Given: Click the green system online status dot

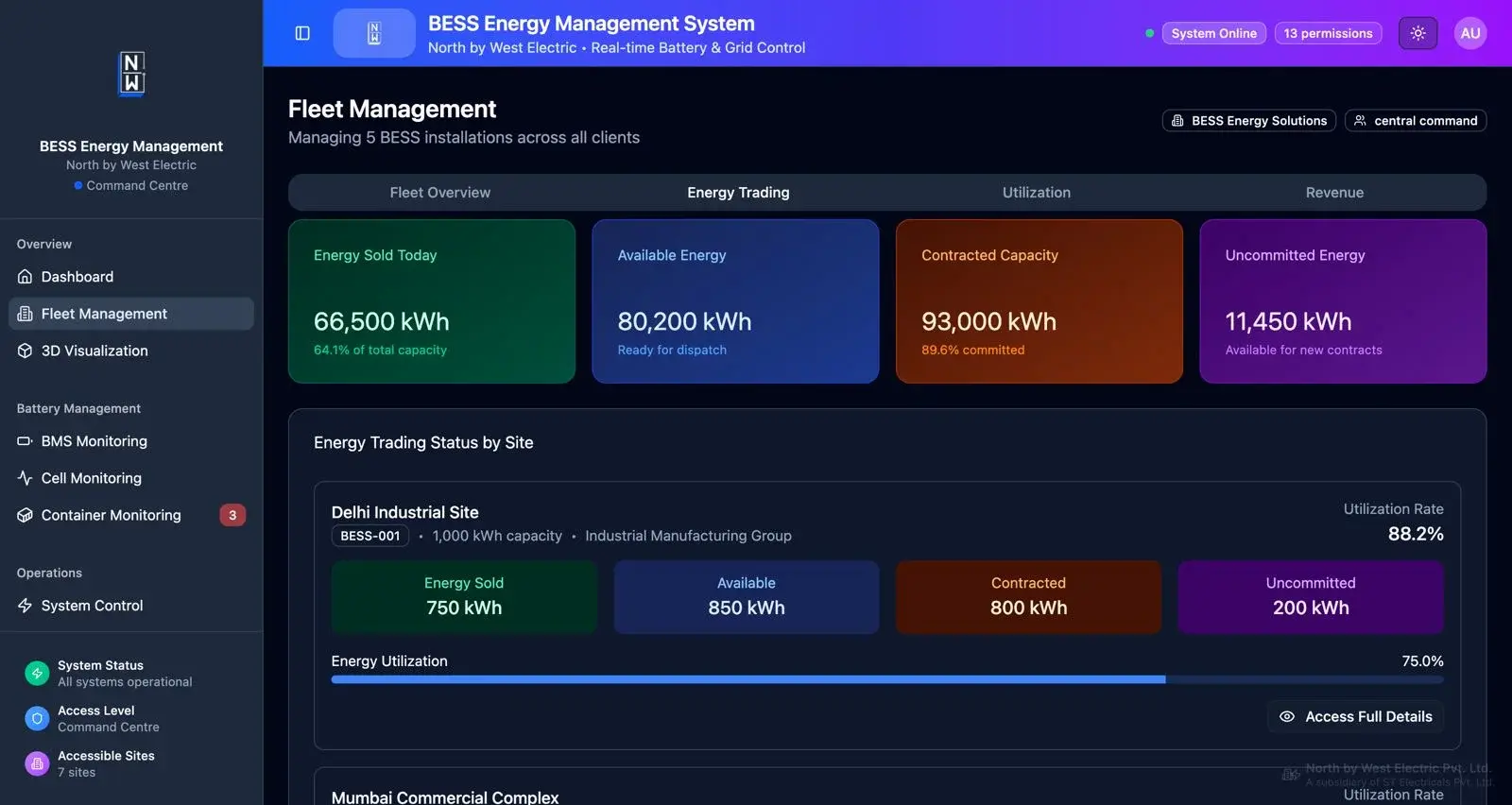Looking at the screenshot, I should point(1149,33).
